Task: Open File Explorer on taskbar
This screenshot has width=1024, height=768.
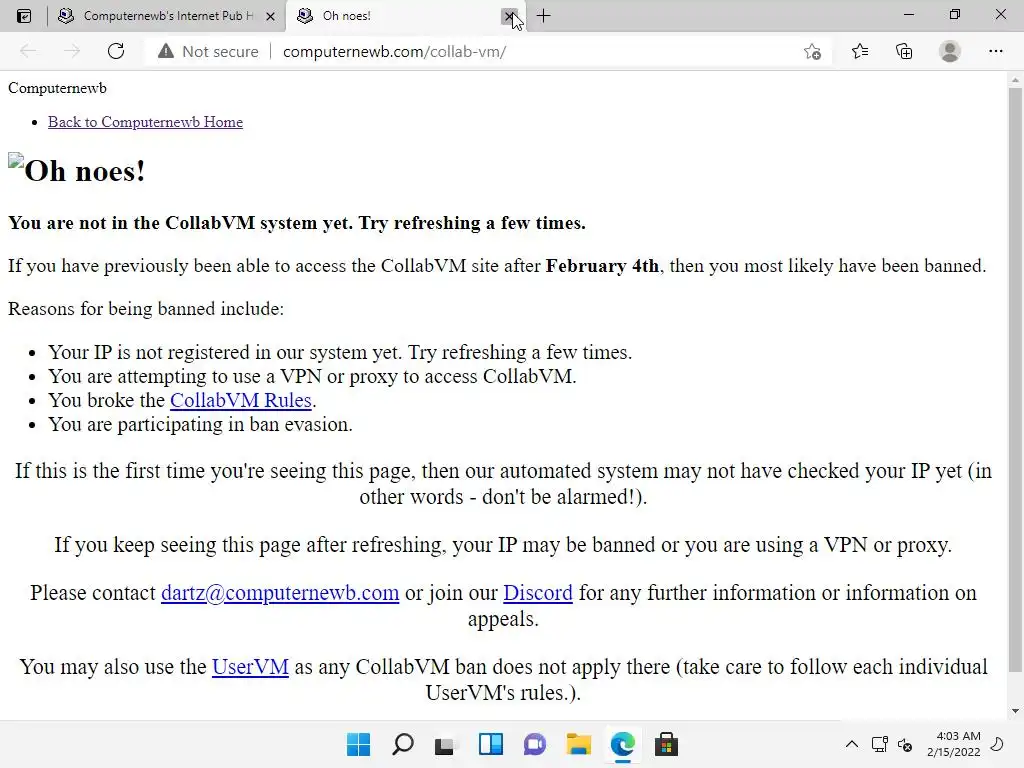Action: pos(578,744)
